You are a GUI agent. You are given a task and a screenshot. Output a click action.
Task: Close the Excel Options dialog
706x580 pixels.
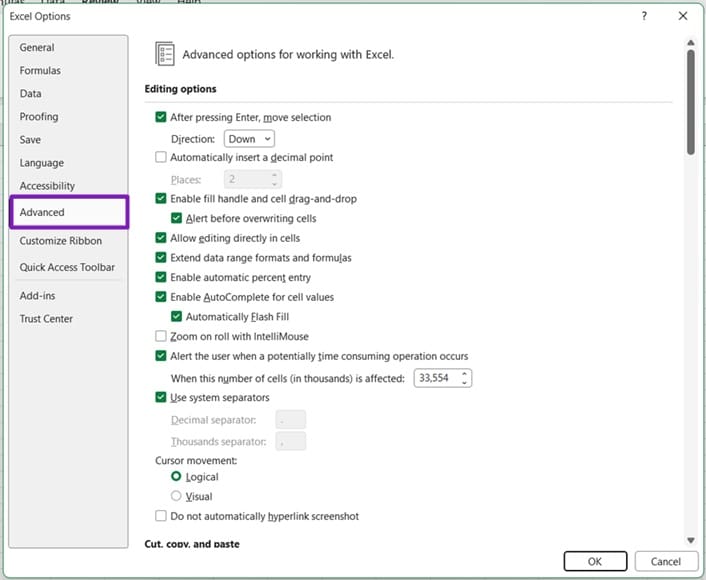(x=683, y=16)
